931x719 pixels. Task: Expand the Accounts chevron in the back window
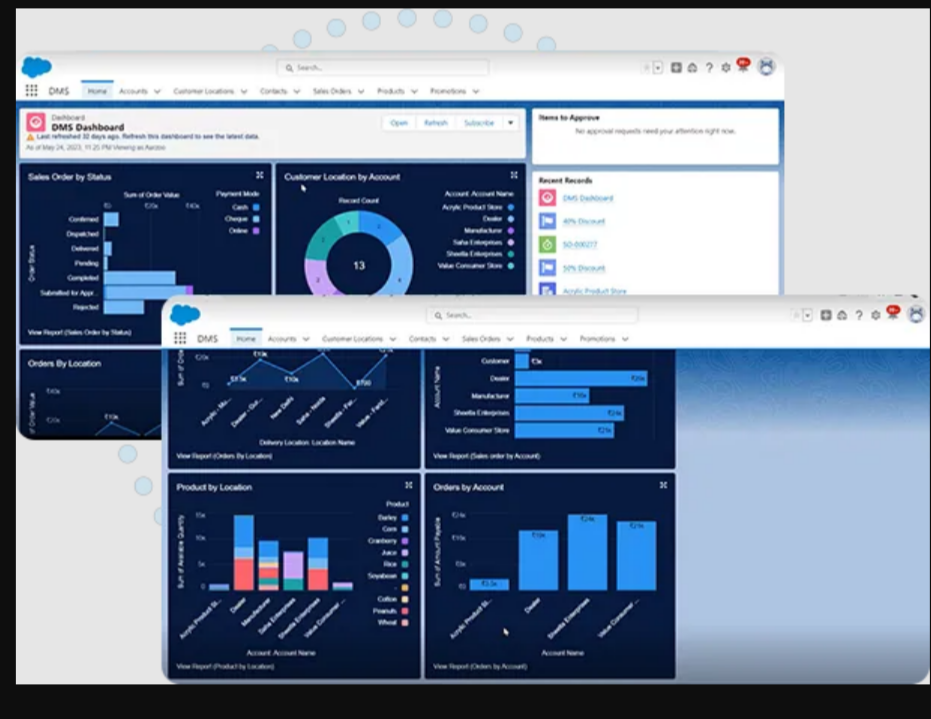click(x=157, y=92)
